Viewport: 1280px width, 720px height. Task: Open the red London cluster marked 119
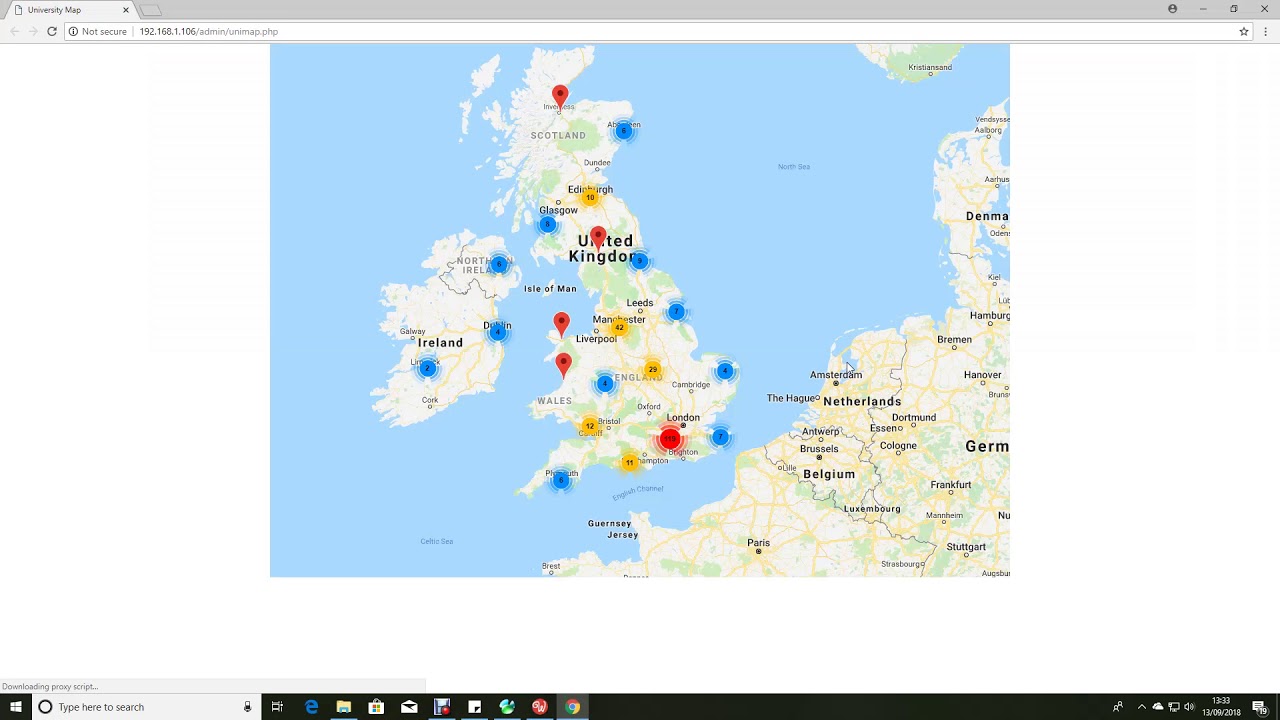click(670, 439)
